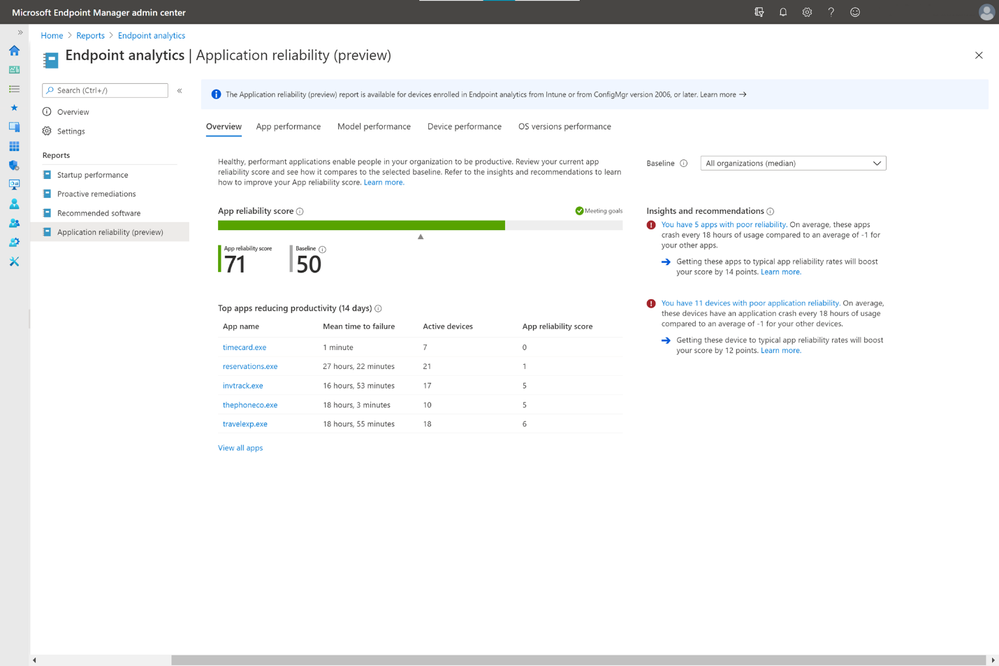Focus the Search (Ctrl+/) field
This screenshot has height=666, width=999.
click(105, 90)
